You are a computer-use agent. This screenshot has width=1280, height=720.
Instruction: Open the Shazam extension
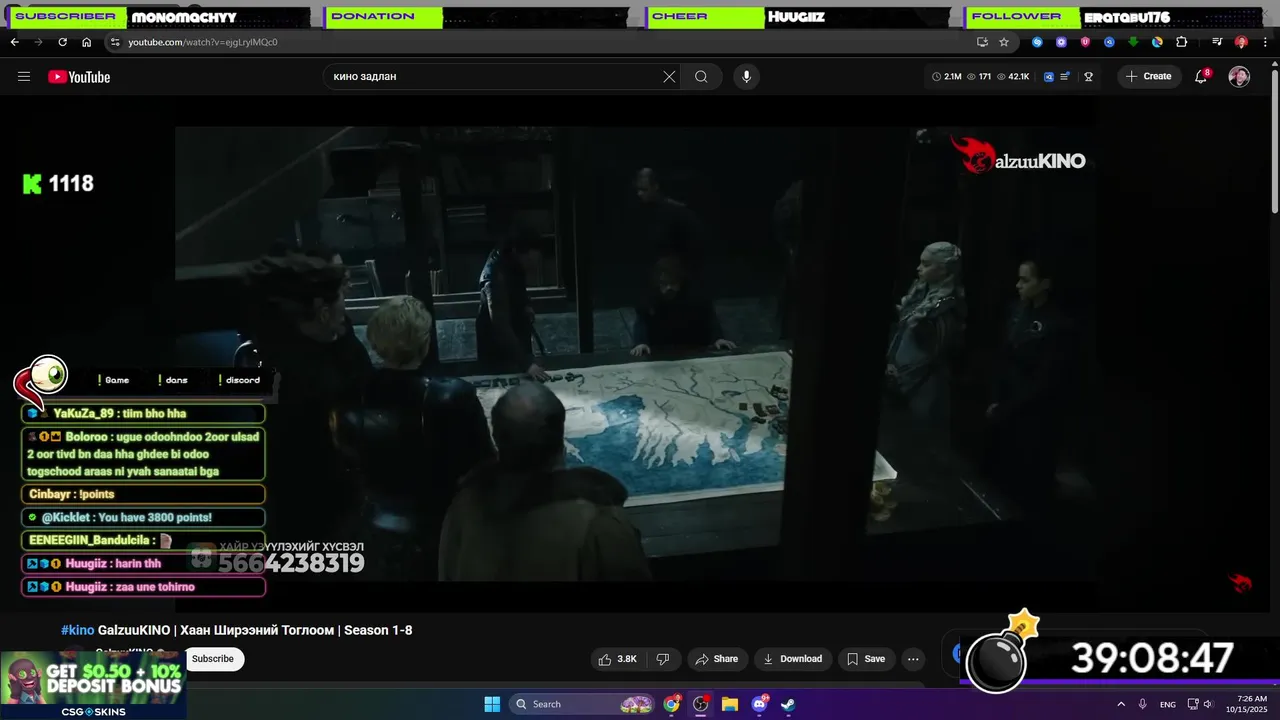[x=1037, y=42]
